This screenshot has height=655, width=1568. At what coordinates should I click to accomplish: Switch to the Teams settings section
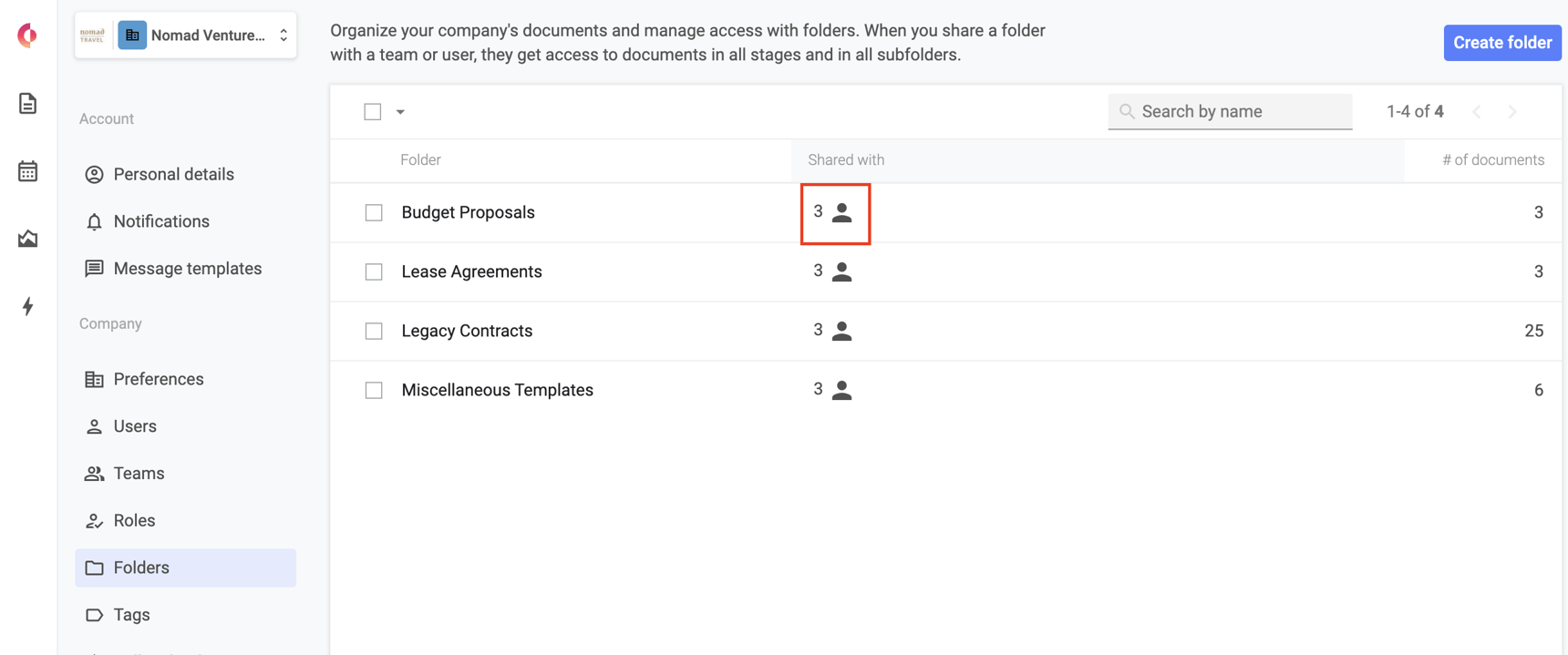[139, 473]
